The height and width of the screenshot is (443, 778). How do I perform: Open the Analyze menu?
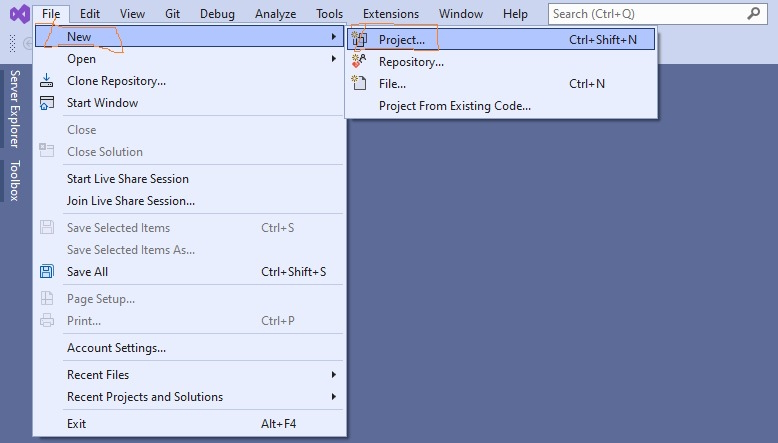pyautogui.click(x=275, y=14)
